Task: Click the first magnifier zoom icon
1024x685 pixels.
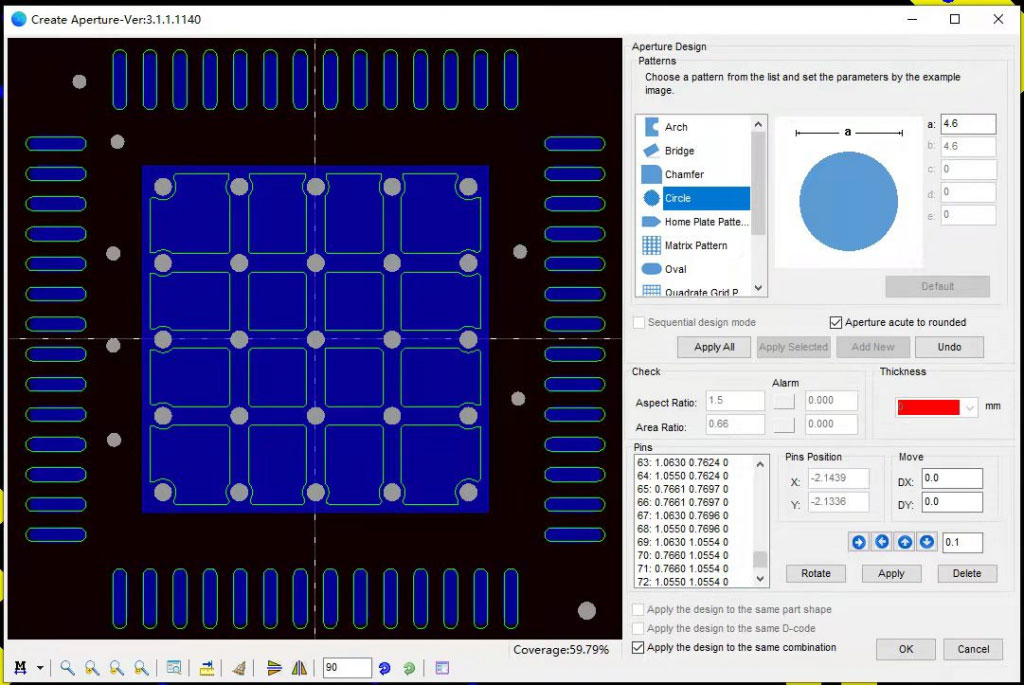Action: pyautogui.click(x=67, y=668)
